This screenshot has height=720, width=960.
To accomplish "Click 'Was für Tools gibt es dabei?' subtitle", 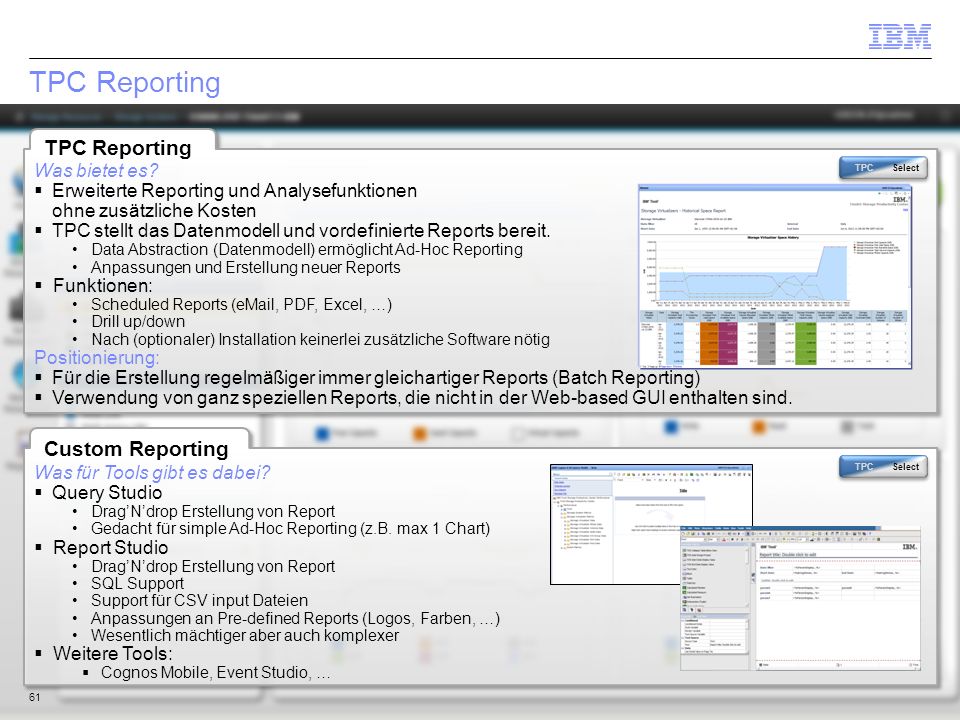I will [152, 473].
